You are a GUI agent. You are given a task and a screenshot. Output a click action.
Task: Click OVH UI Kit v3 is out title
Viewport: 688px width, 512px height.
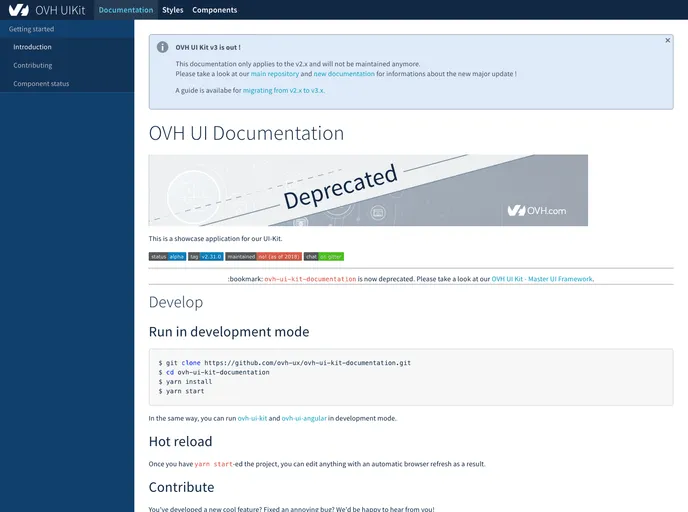point(208,47)
